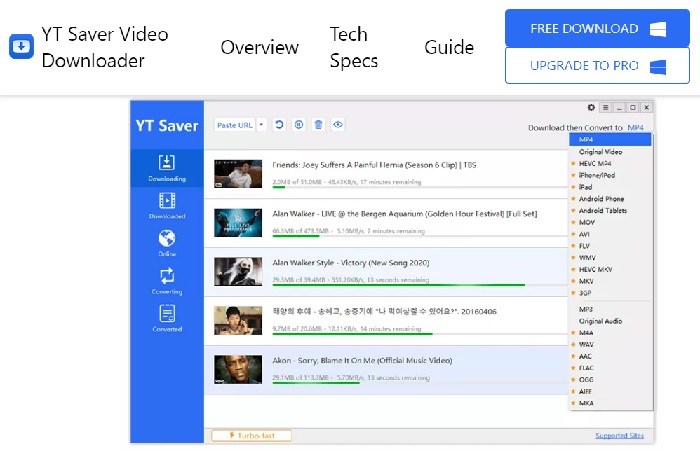Click the FREE DOWNLOAD button
The height and width of the screenshot is (451, 700).
click(x=597, y=28)
